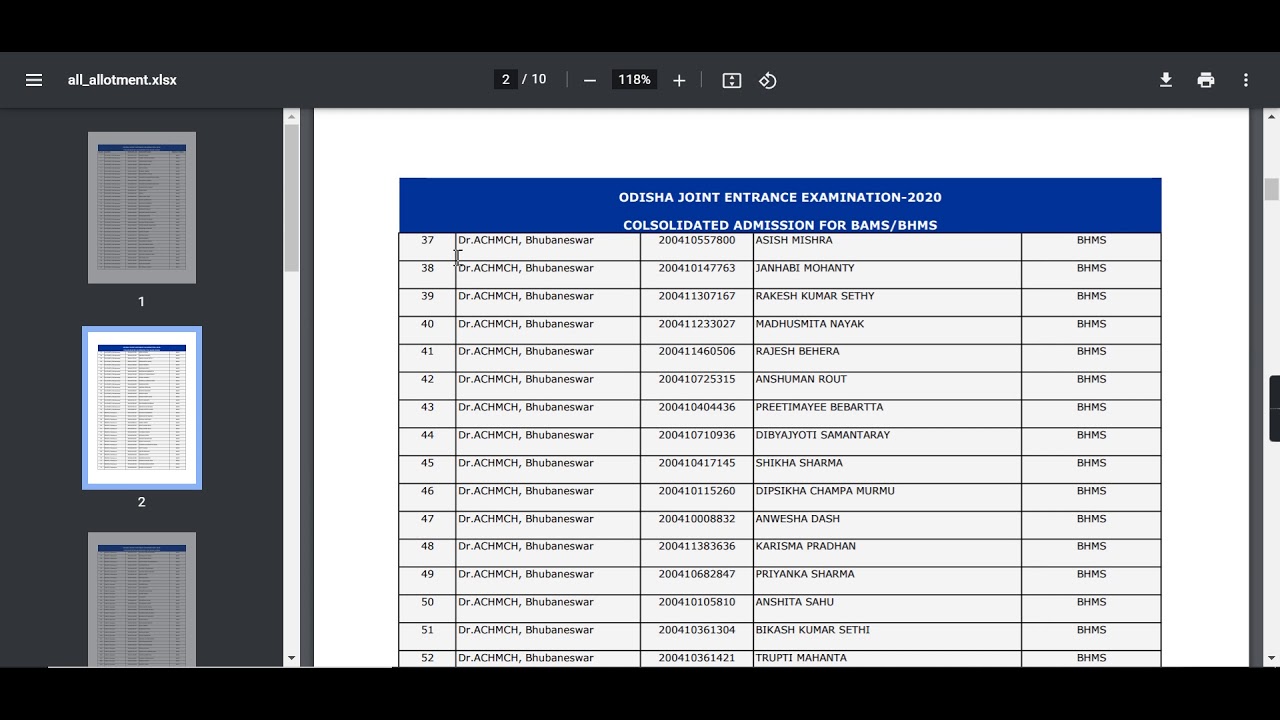Click serial number 37 cell
This screenshot has height=720, width=1280.
(x=428, y=246)
